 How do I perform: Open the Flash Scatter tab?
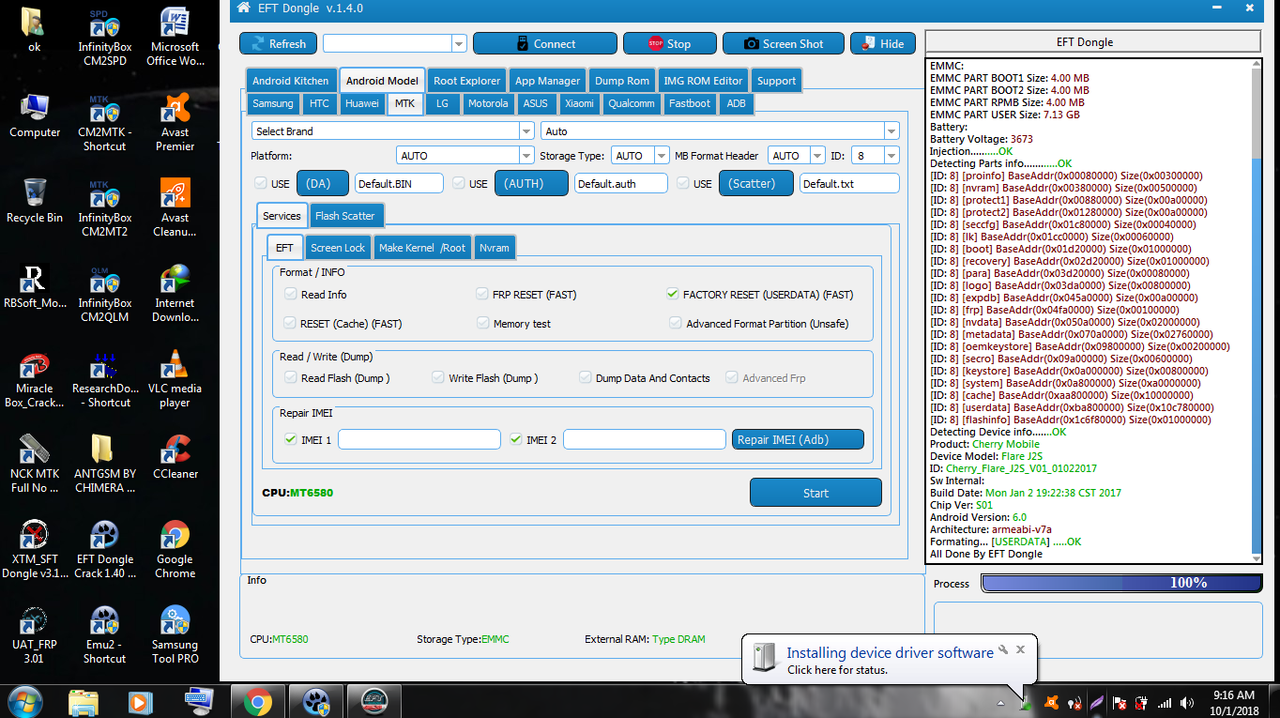pos(345,216)
